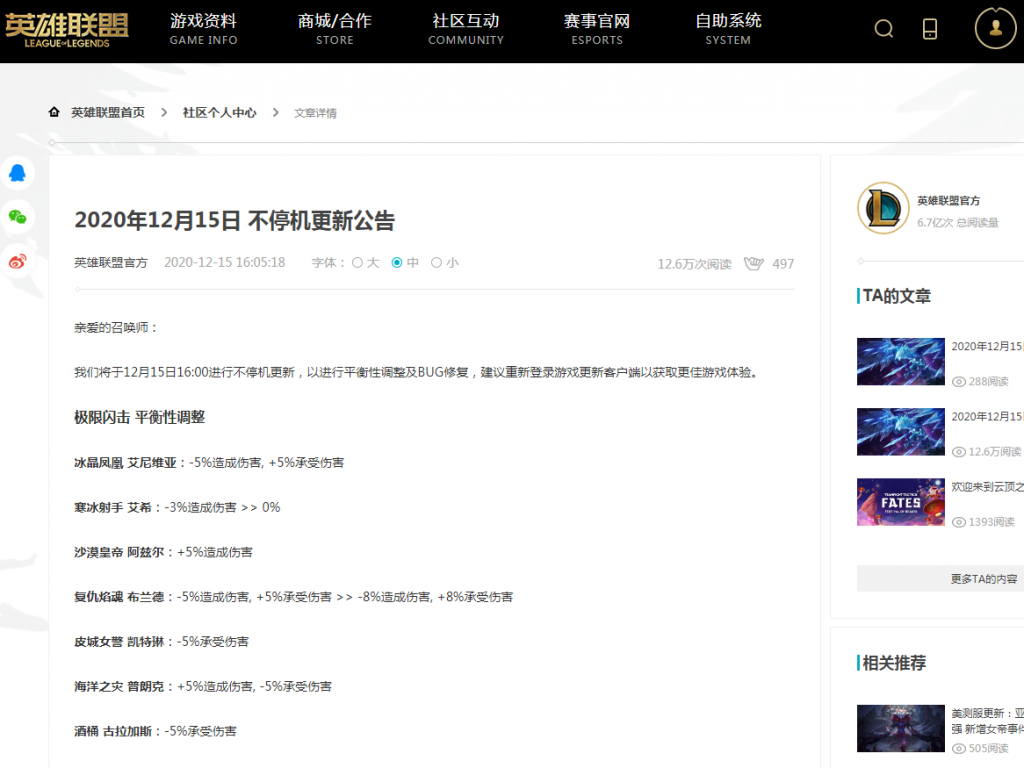Open 英雄联盟官方 author name in sidebar
1024x768 pixels.
(948, 200)
